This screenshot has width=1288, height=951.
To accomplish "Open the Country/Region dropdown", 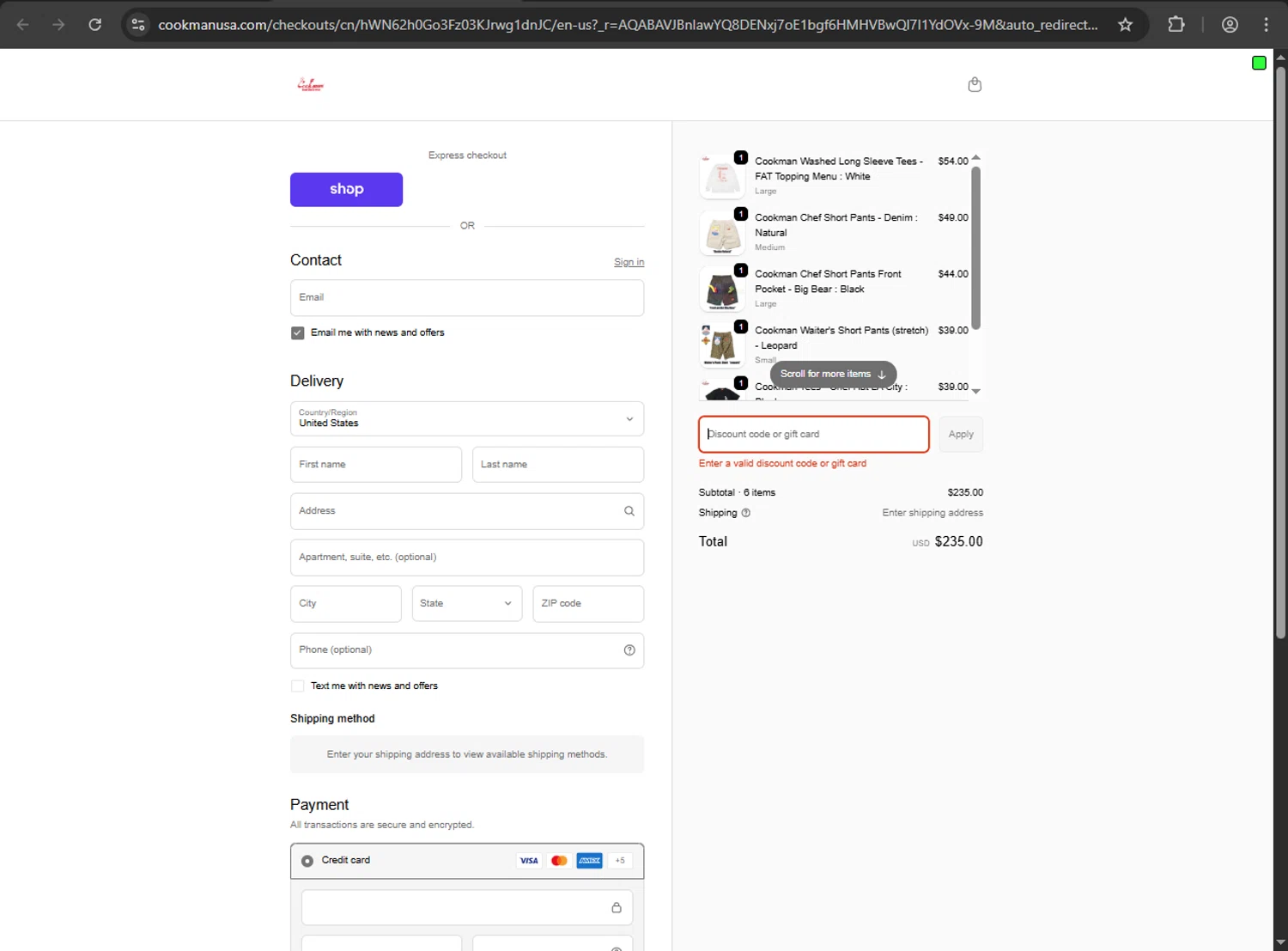I will coord(467,418).
